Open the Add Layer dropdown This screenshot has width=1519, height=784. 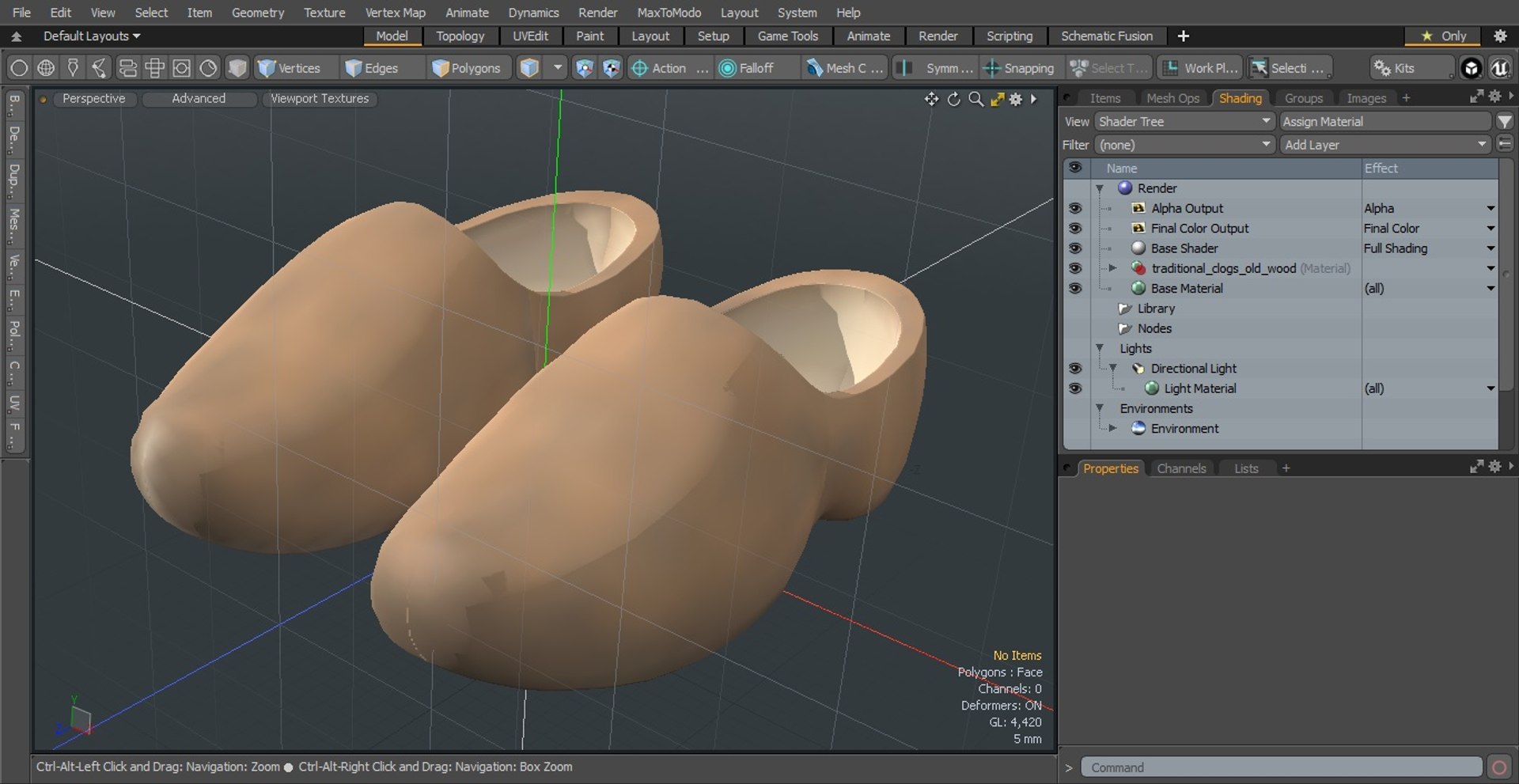[1385, 145]
